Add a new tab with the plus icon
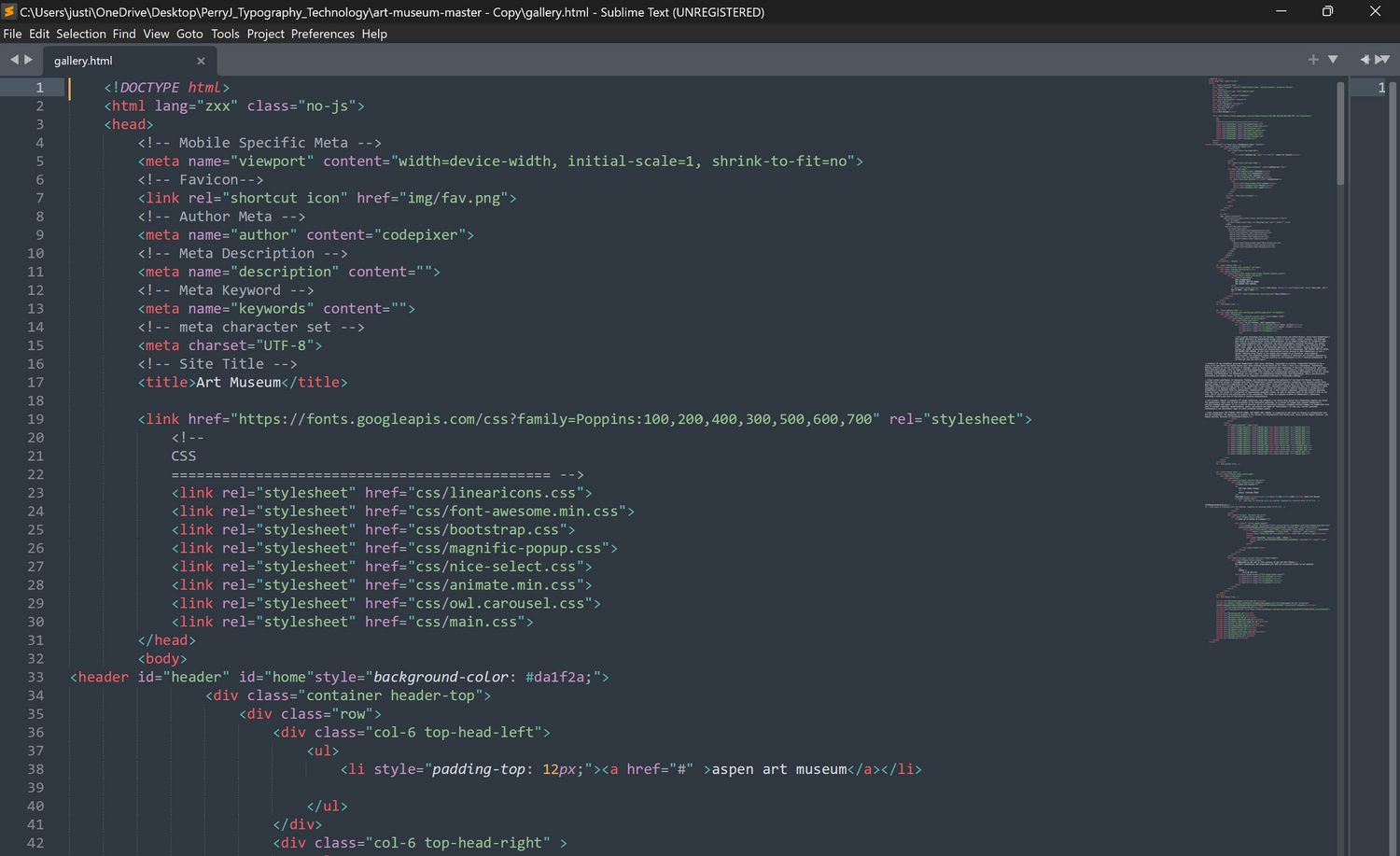This screenshot has height=856, width=1400. point(1313,60)
